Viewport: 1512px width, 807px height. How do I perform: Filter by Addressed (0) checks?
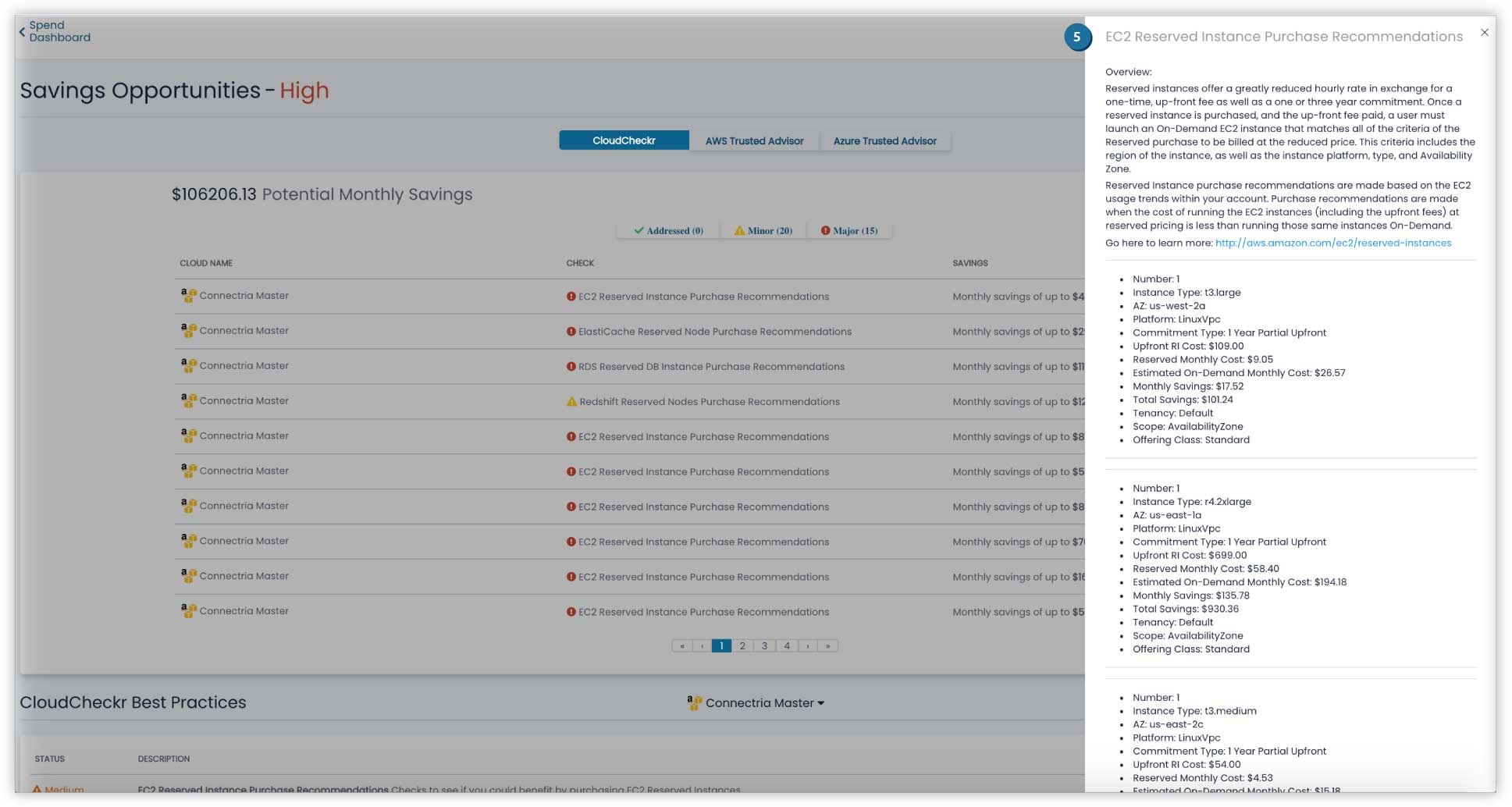(669, 231)
